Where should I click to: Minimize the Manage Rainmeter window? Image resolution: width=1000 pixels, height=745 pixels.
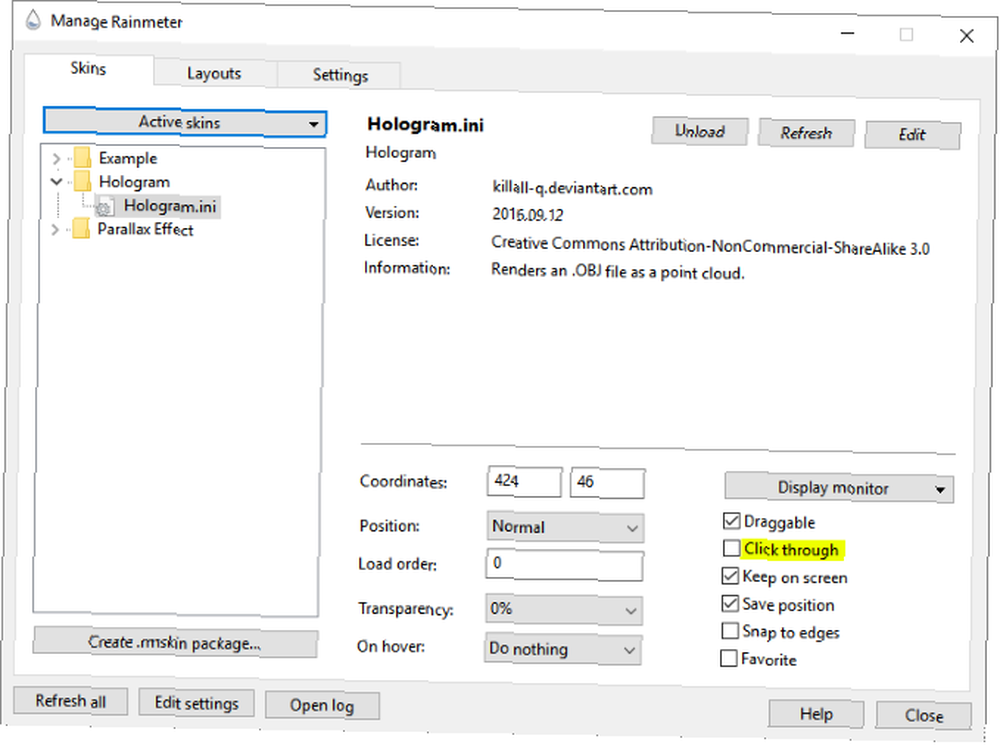tap(848, 33)
